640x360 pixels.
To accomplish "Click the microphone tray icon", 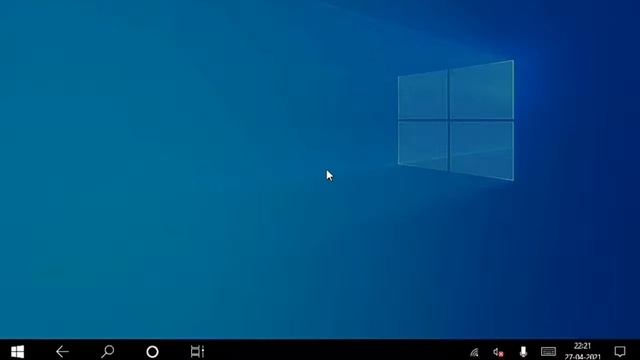I will click(523, 352).
